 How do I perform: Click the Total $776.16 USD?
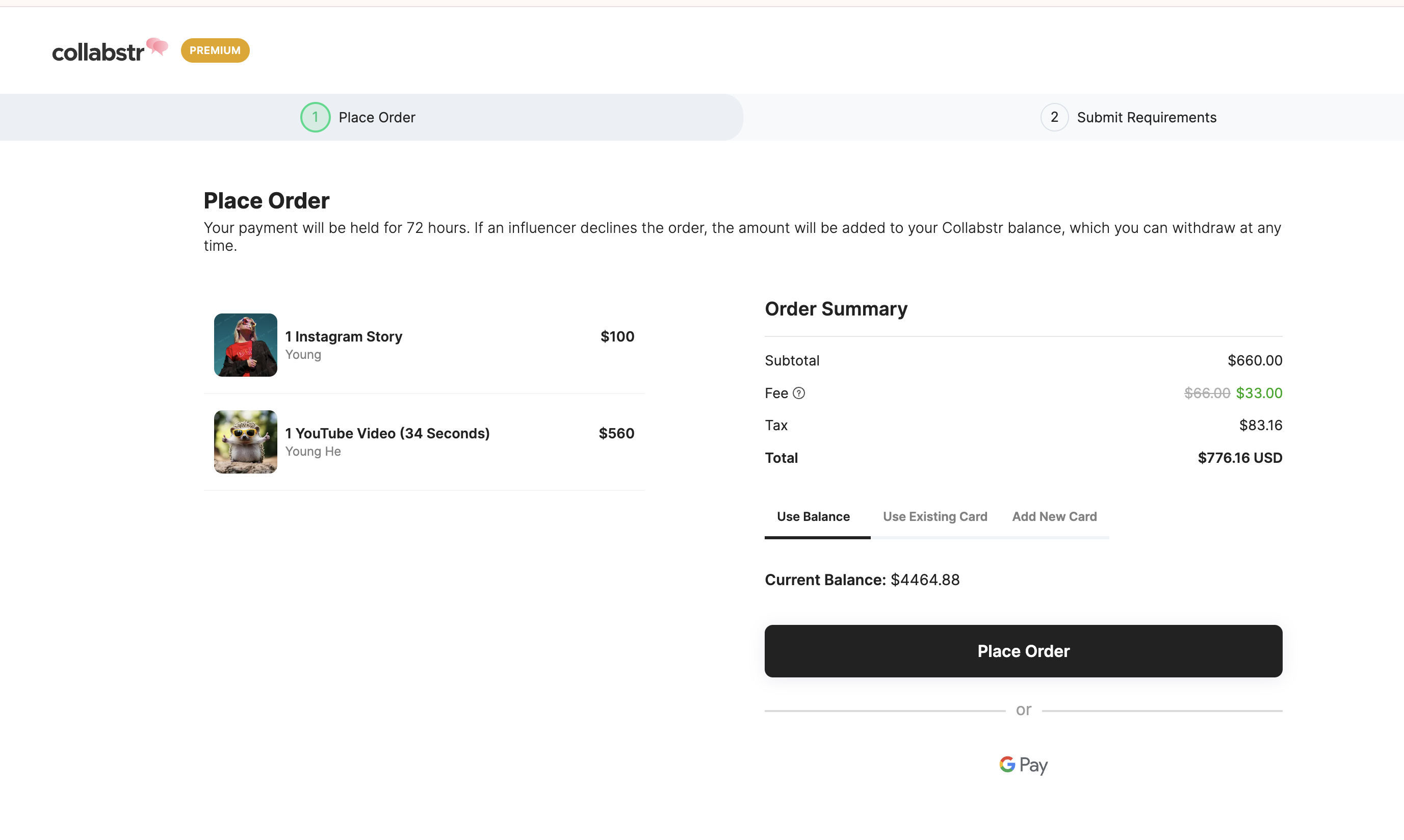(1240, 457)
